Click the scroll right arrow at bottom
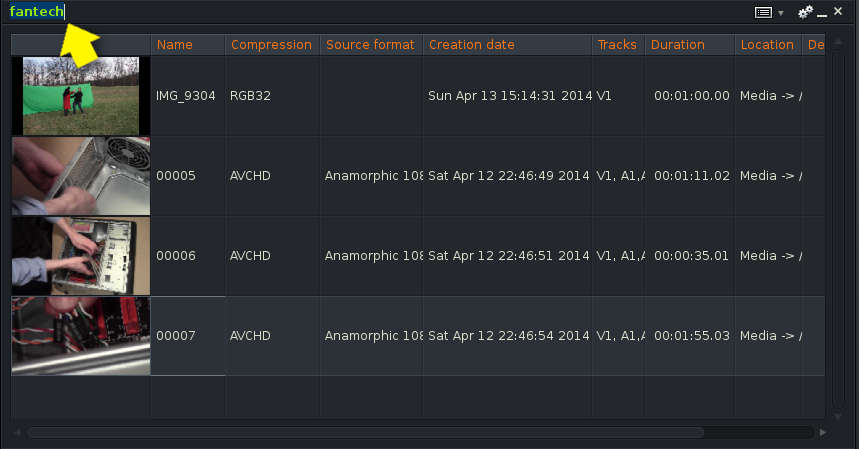This screenshot has width=859, height=449. point(823,432)
